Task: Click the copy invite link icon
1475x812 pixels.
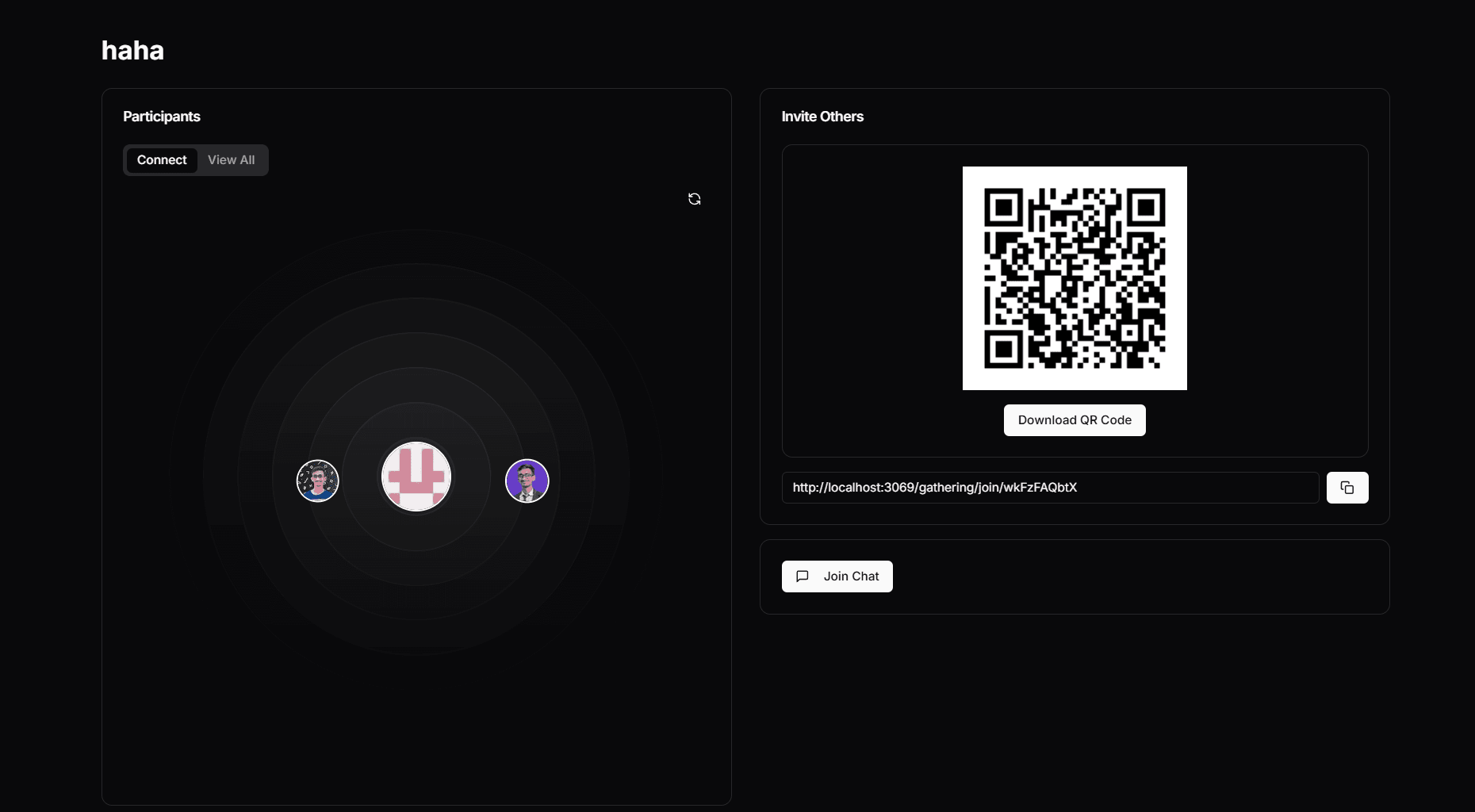Action: [x=1347, y=488]
